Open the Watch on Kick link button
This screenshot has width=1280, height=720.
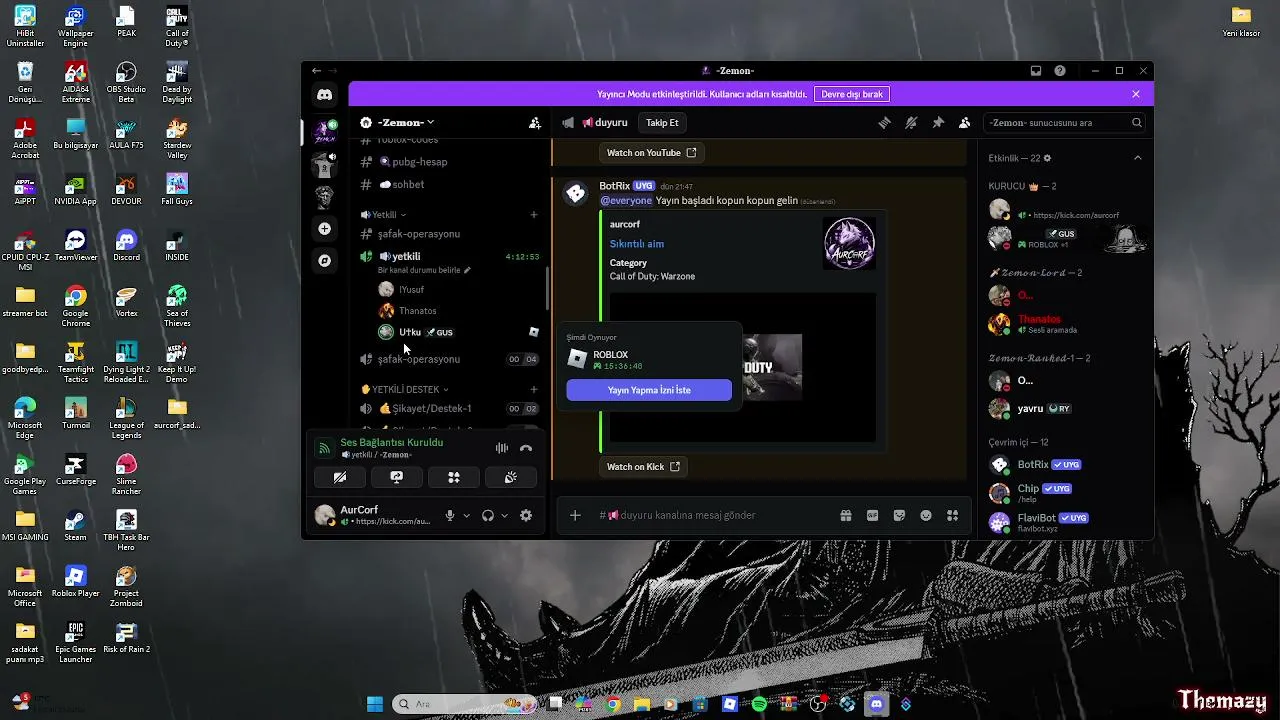(643, 467)
